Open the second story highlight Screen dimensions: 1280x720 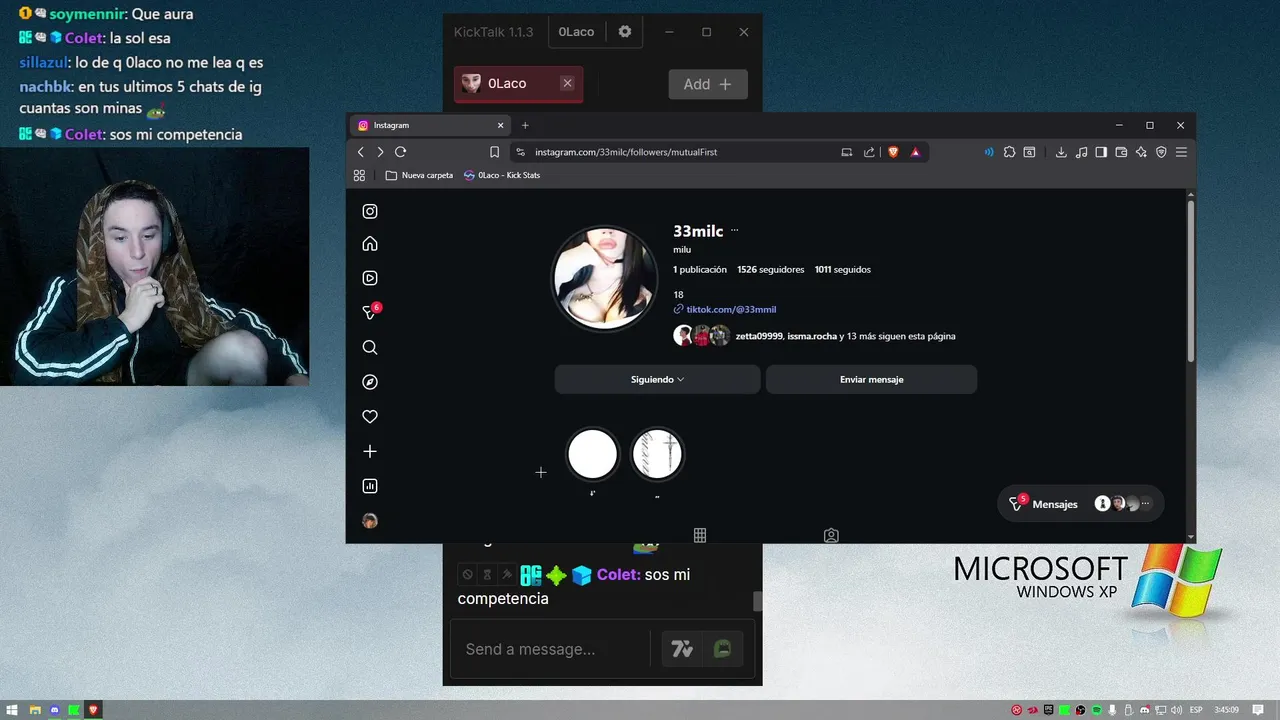coord(657,456)
